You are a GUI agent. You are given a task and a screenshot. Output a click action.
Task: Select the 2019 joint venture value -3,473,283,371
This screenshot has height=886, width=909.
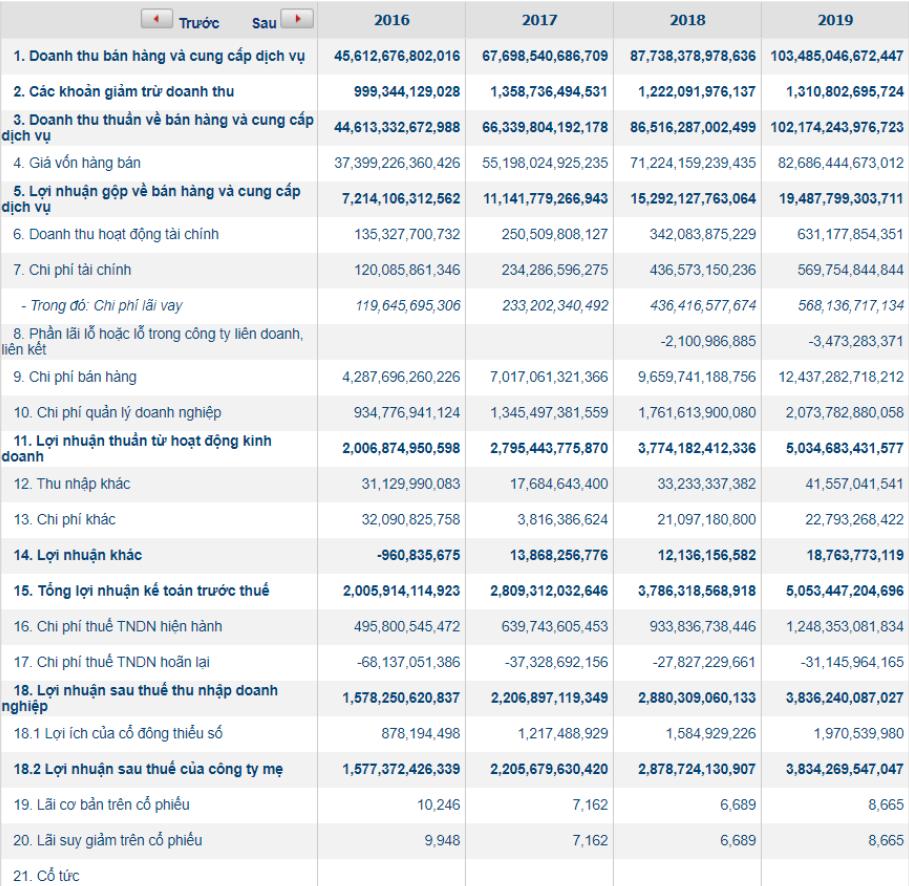point(856,342)
